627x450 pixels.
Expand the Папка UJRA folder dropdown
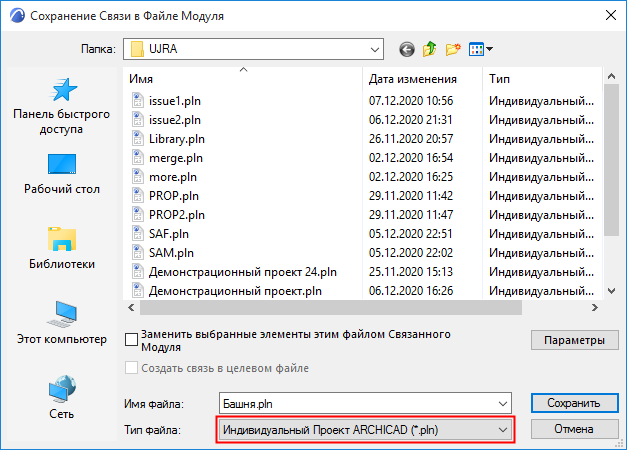point(375,49)
